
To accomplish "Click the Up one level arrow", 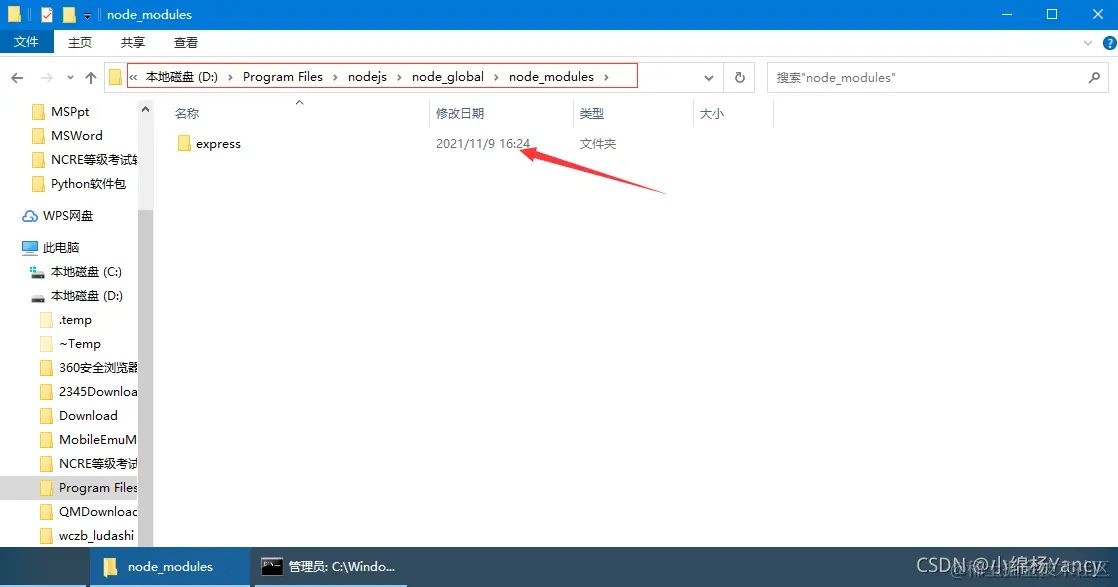I will click(91, 76).
